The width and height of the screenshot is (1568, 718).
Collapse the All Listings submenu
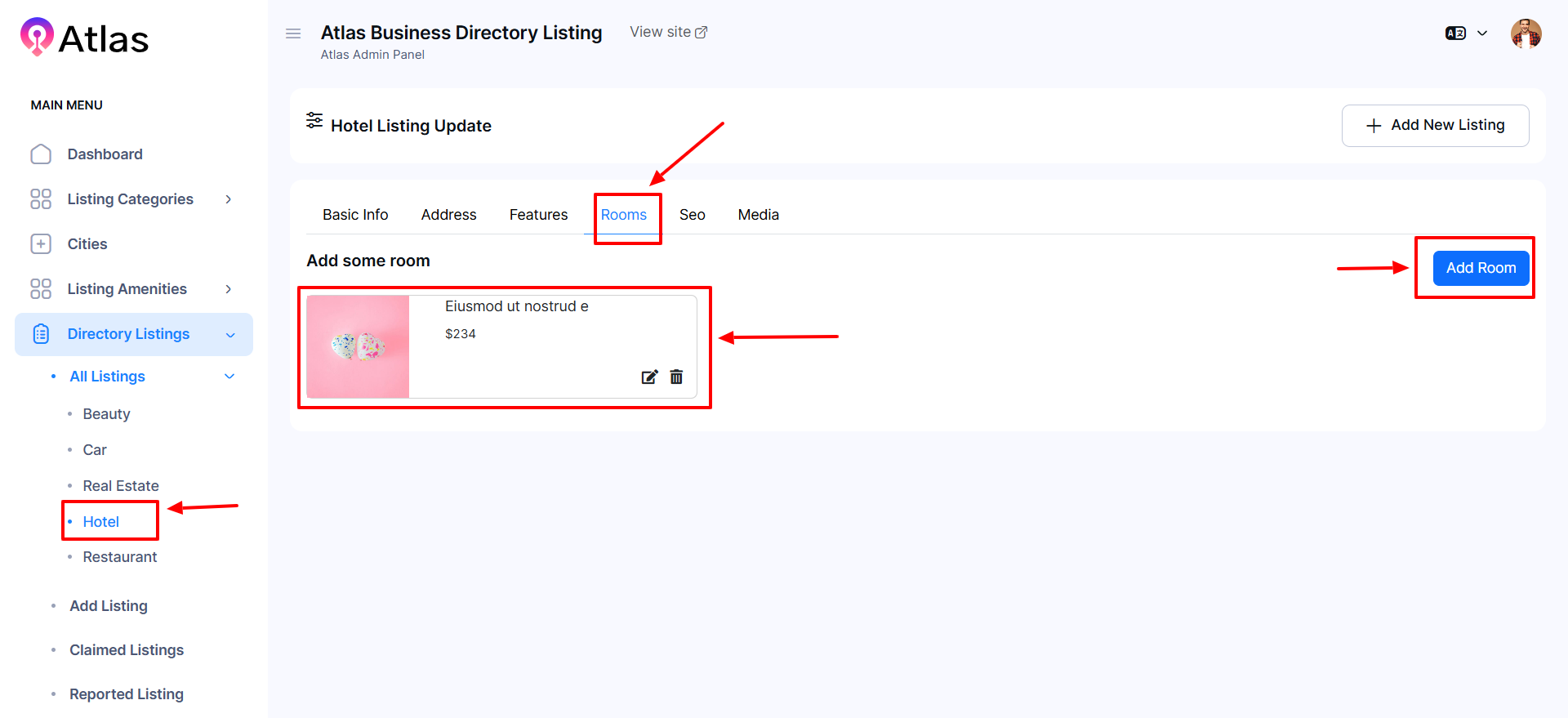click(x=229, y=377)
